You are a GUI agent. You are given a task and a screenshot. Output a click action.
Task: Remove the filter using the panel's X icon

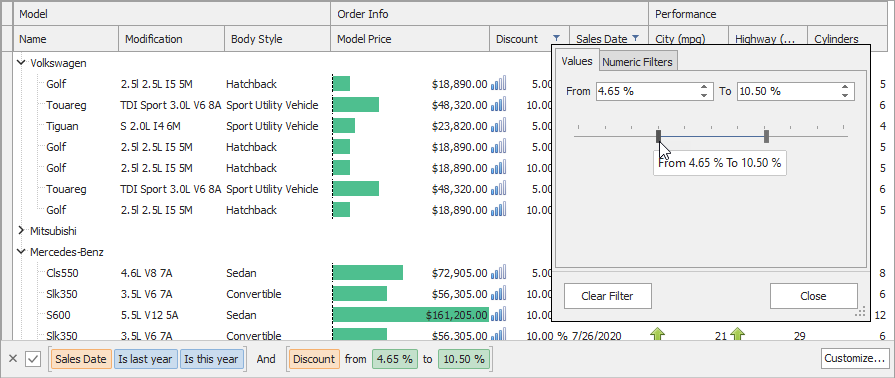tap(14, 359)
